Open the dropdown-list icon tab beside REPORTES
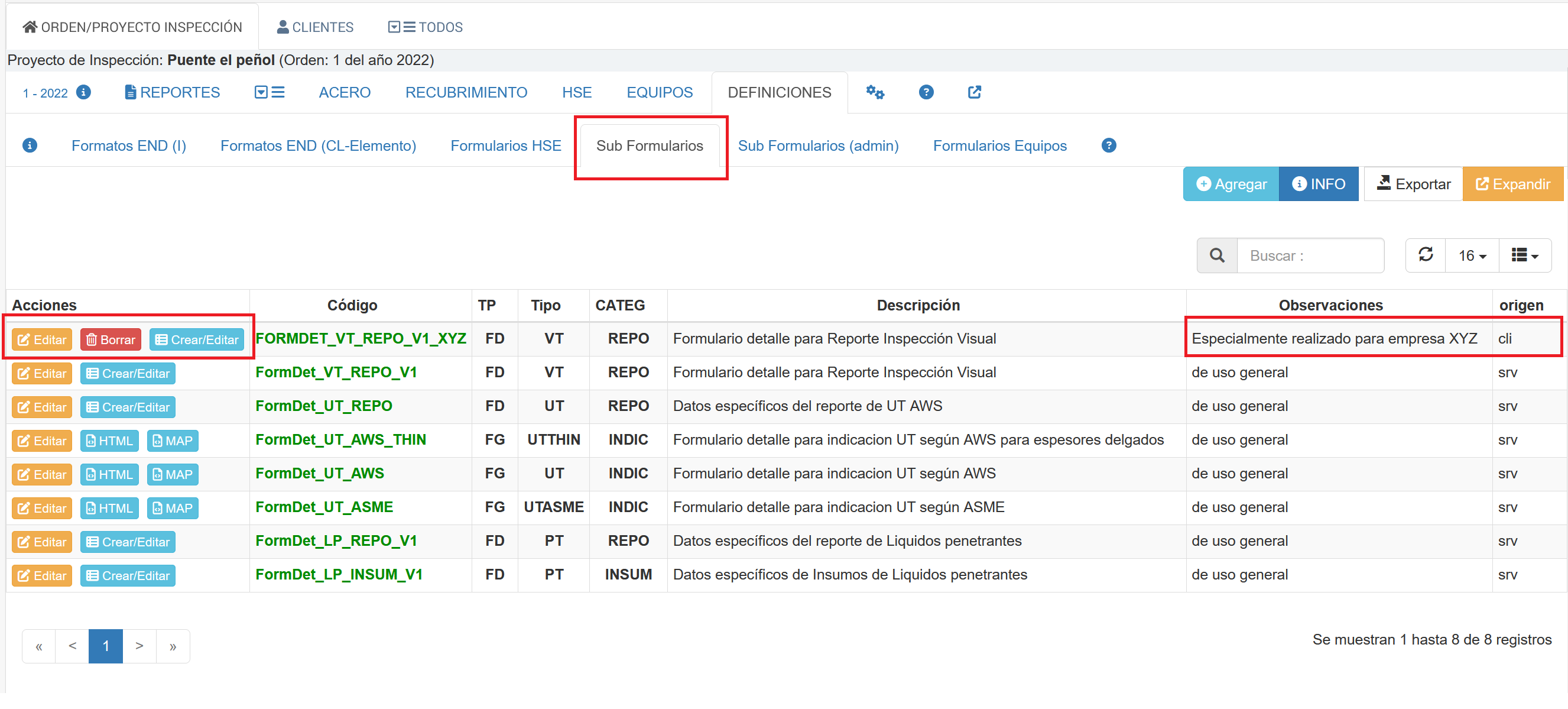Screen dimensions: 1568x709 (269, 93)
